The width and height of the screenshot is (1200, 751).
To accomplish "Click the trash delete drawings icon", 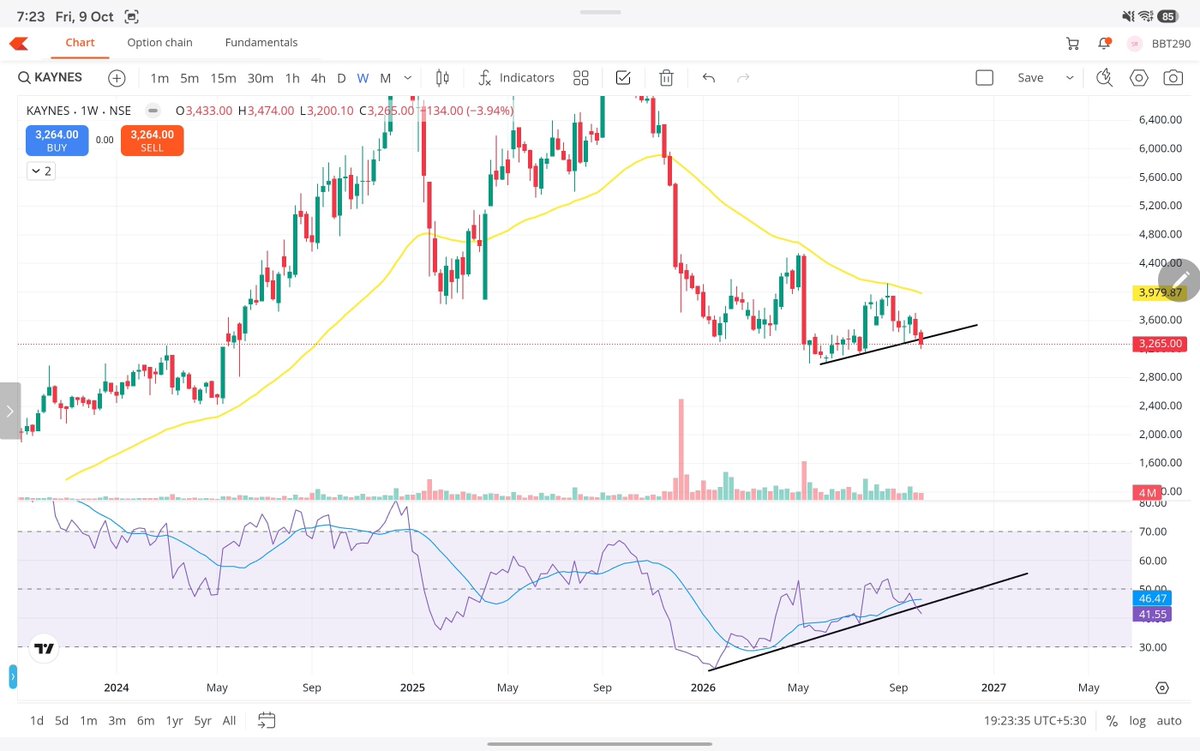I will click(x=666, y=78).
